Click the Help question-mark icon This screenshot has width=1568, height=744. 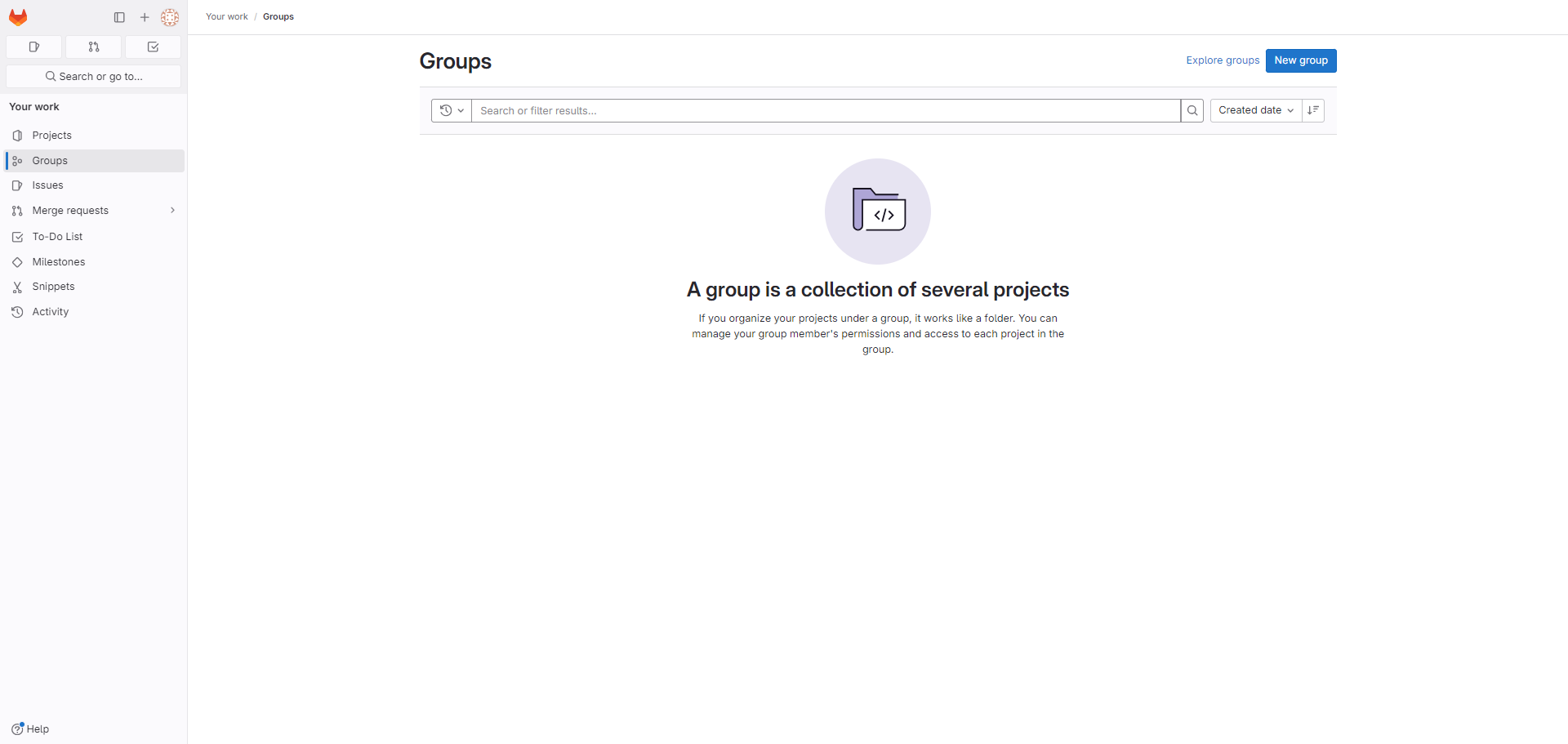point(17,729)
